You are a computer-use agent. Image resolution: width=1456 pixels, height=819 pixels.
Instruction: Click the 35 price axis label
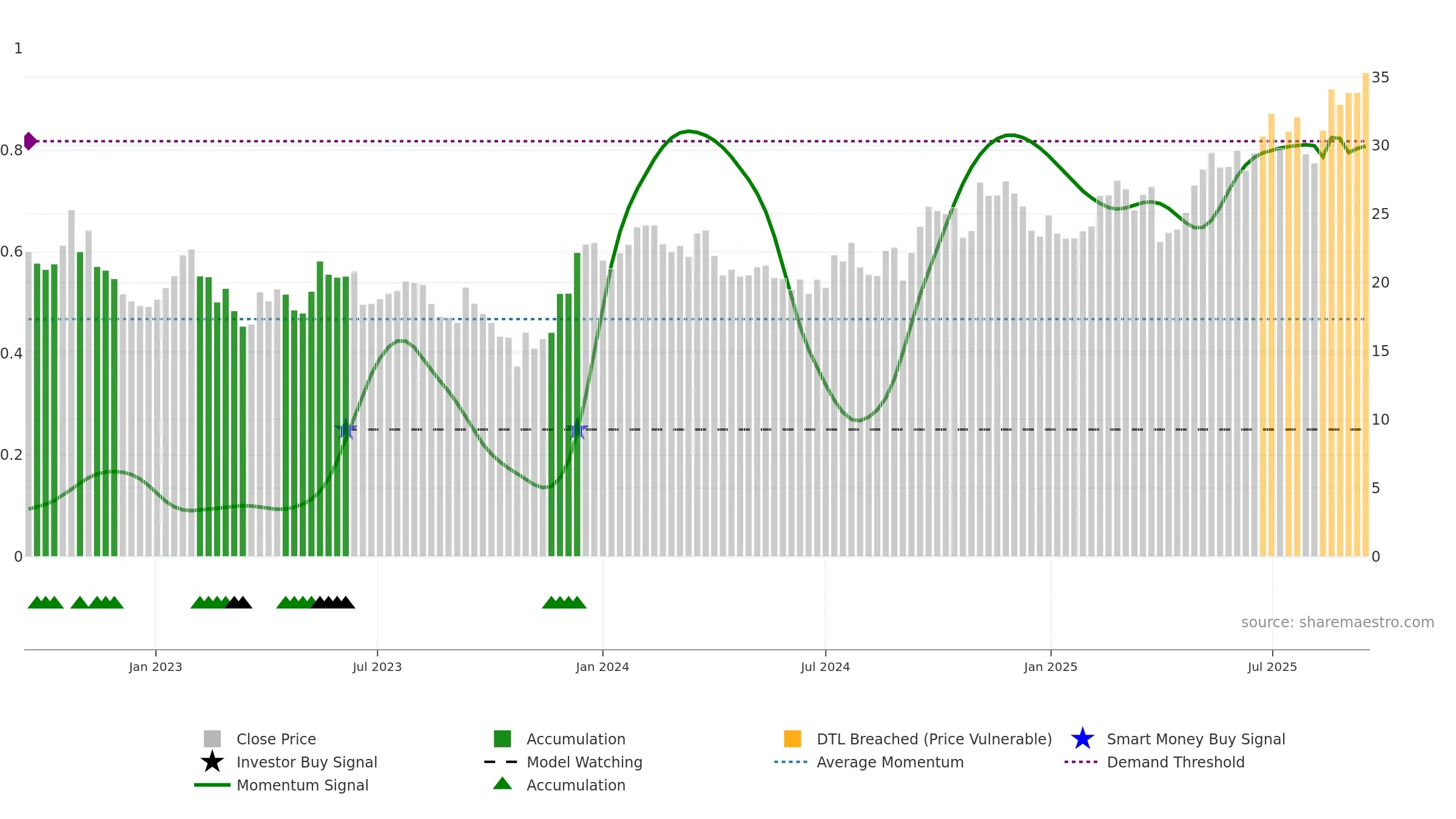pyautogui.click(x=1380, y=78)
